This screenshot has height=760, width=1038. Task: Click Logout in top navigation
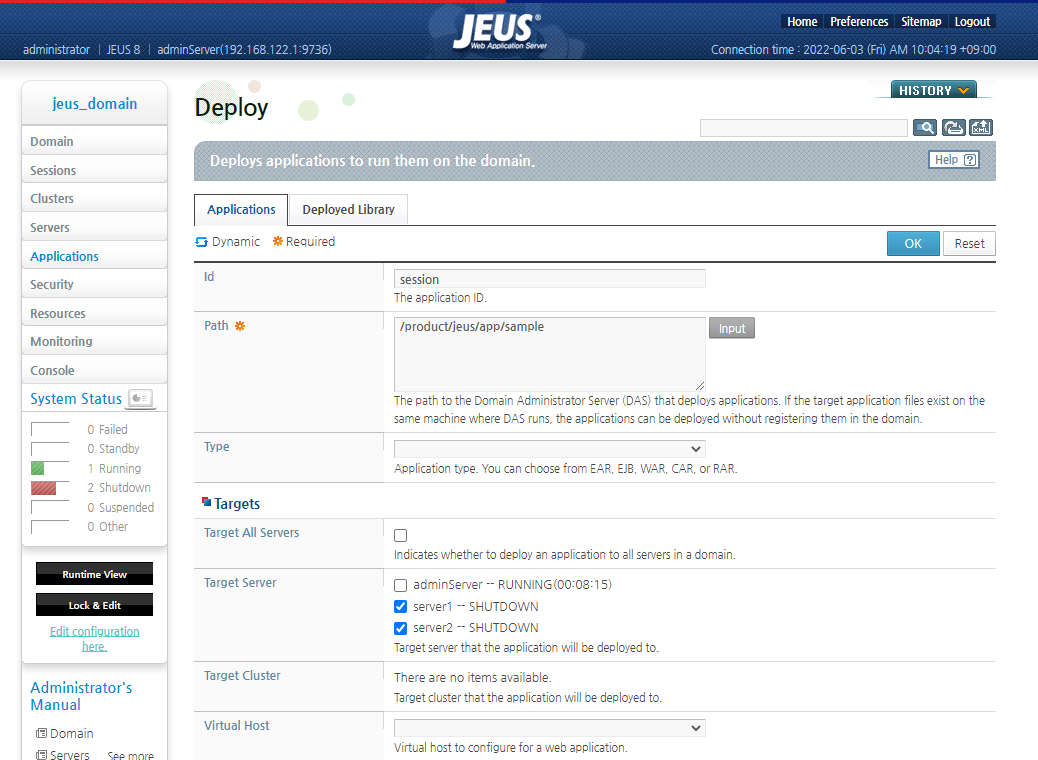(x=972, y=22)
